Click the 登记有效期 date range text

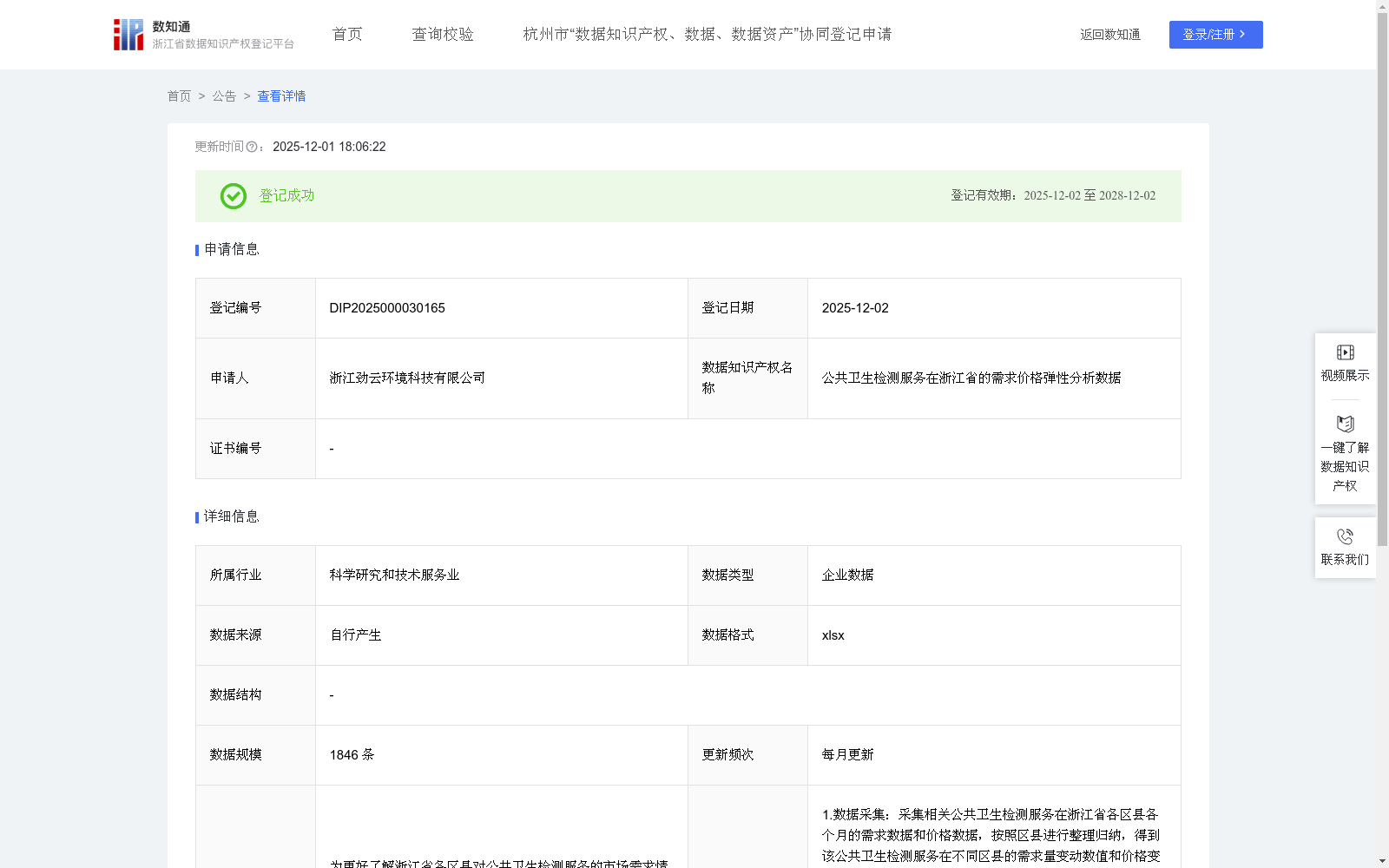[x=1053, y=196]
